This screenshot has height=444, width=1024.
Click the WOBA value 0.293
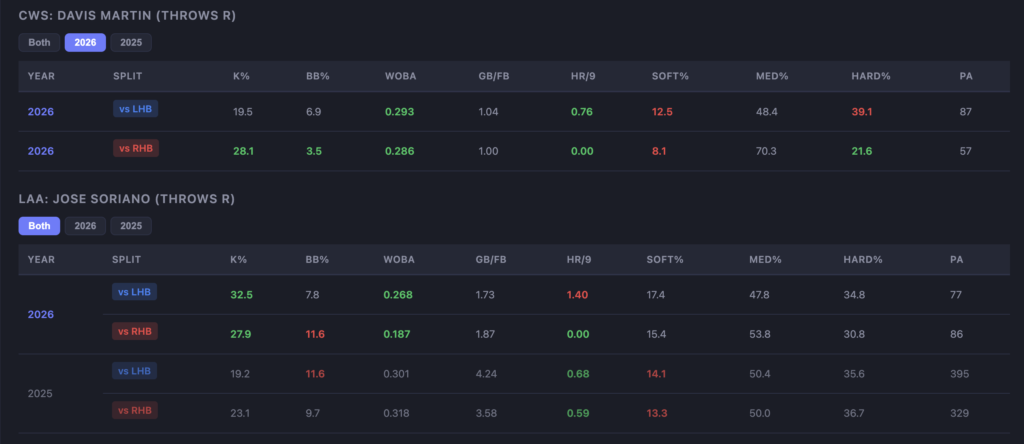pyautogui.click(x=399, y=112)
